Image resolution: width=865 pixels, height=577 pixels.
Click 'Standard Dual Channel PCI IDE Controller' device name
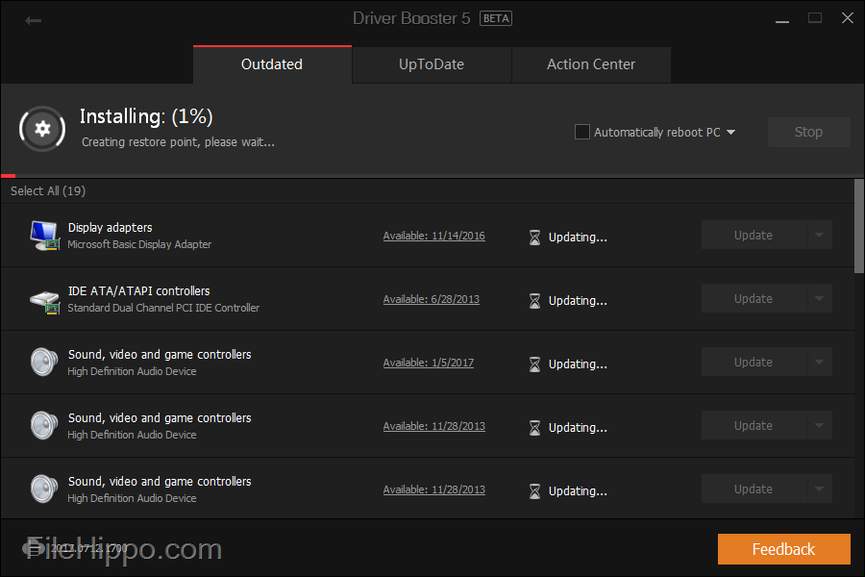(163, 308)
